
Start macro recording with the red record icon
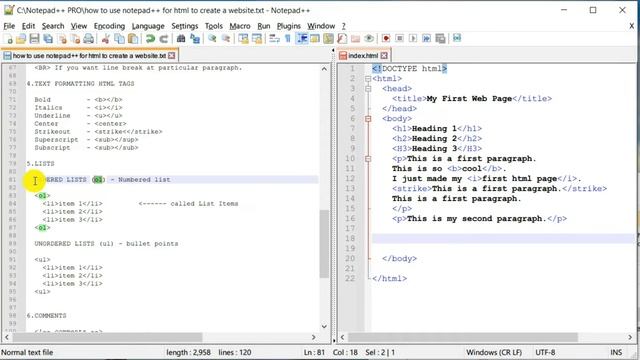(x=386, y=39)
